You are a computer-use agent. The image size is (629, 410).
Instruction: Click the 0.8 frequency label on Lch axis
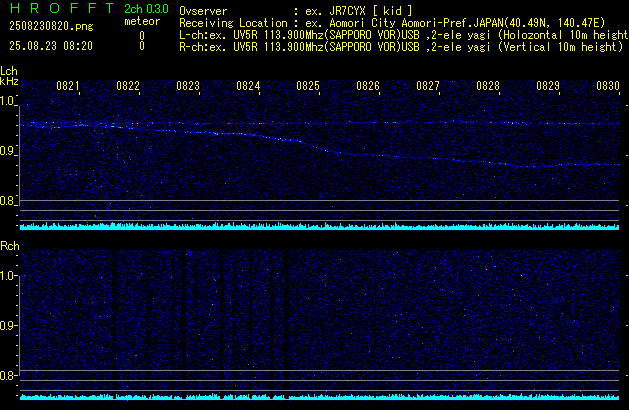7,201
